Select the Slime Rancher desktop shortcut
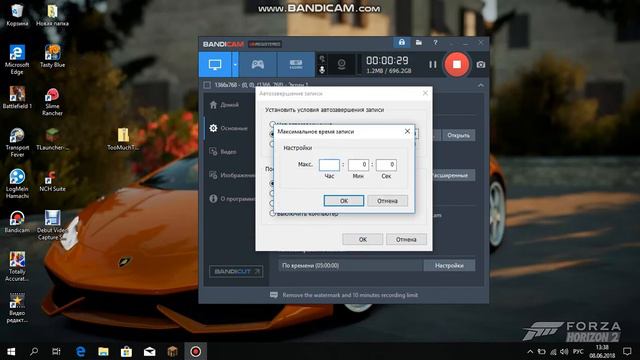The image size is (640, 360). (x=52, y=102)
